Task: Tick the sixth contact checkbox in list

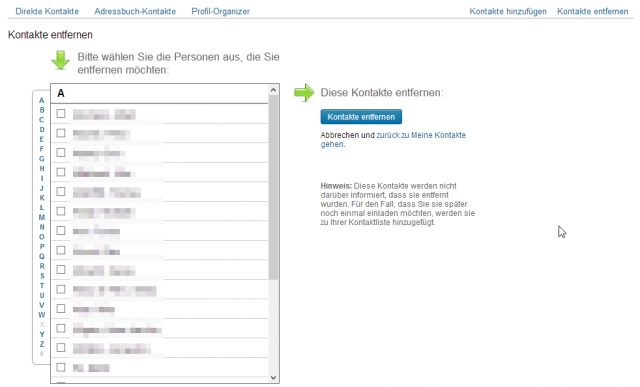Action: click(61, 211)
